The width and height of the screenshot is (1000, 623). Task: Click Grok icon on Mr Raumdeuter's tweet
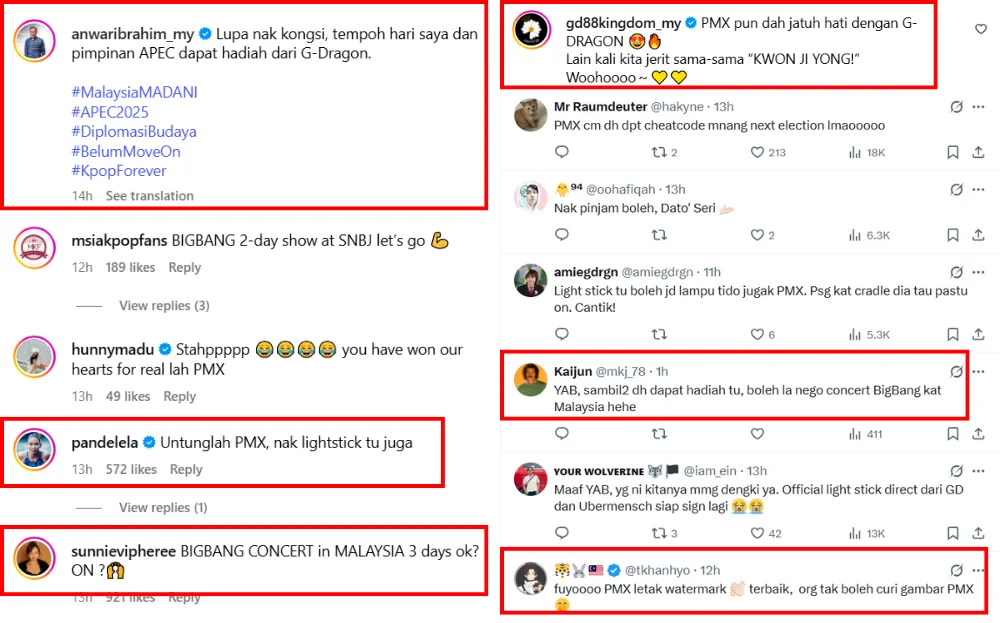[x=956, y=106]
